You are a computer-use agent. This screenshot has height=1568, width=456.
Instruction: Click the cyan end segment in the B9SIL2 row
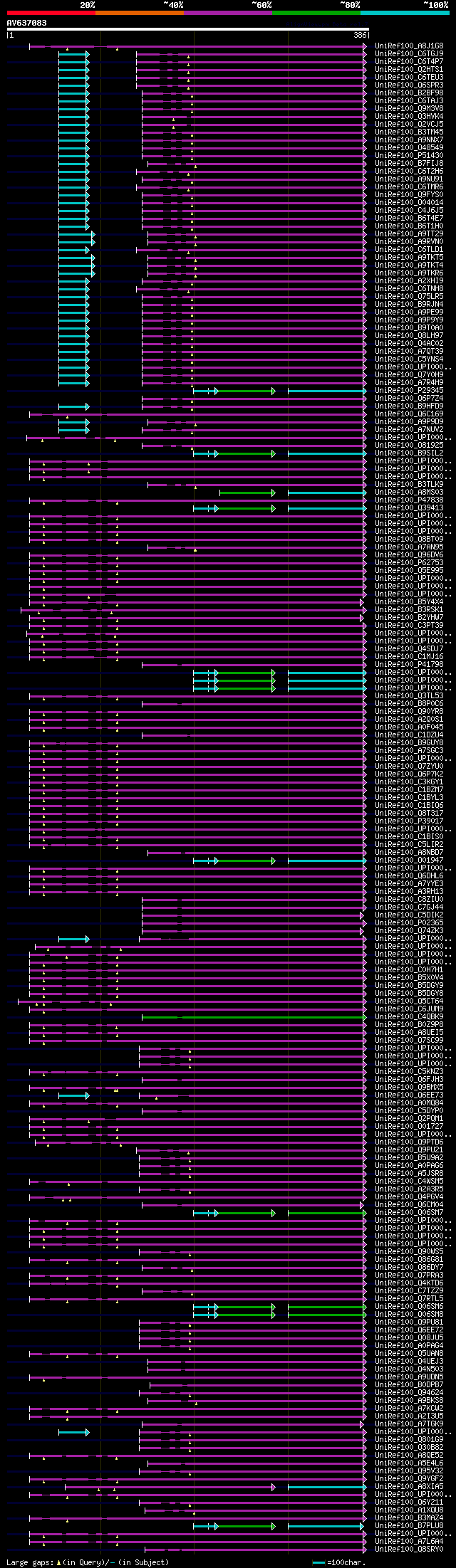point(327,454)
